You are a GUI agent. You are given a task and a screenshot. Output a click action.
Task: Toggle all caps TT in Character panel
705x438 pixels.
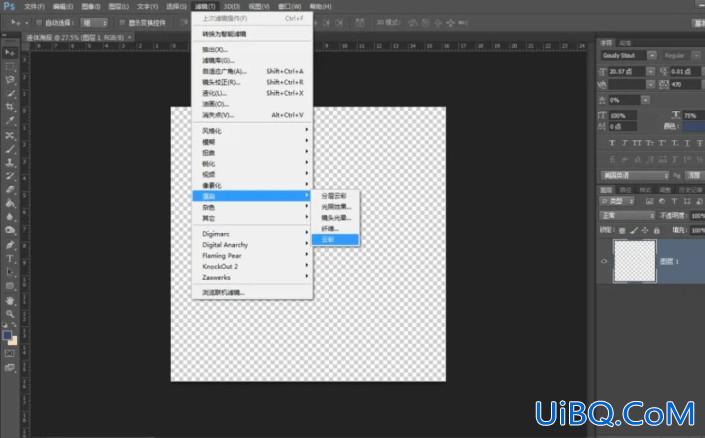pos(637,143)
